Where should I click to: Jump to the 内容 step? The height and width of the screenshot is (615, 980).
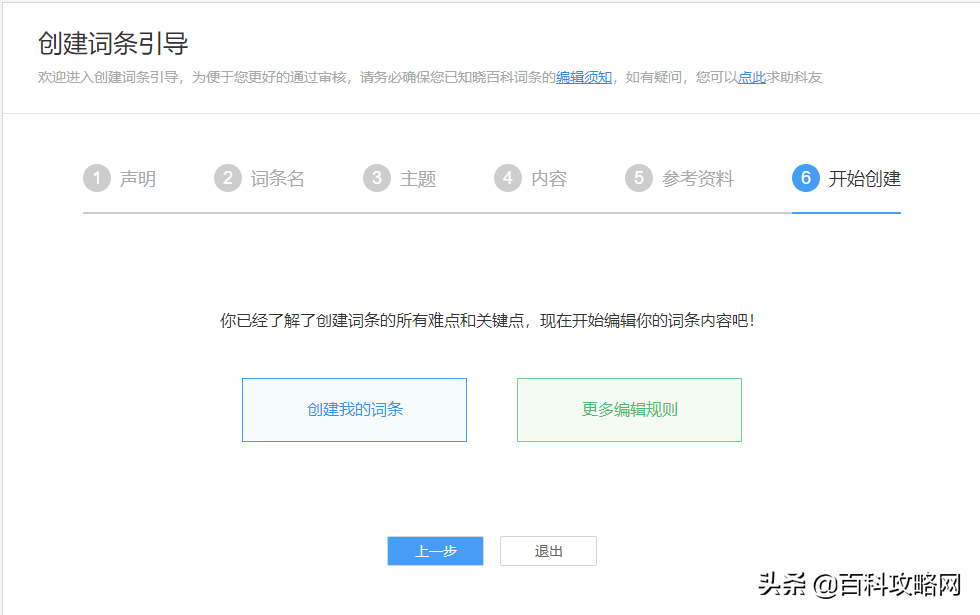549,179
